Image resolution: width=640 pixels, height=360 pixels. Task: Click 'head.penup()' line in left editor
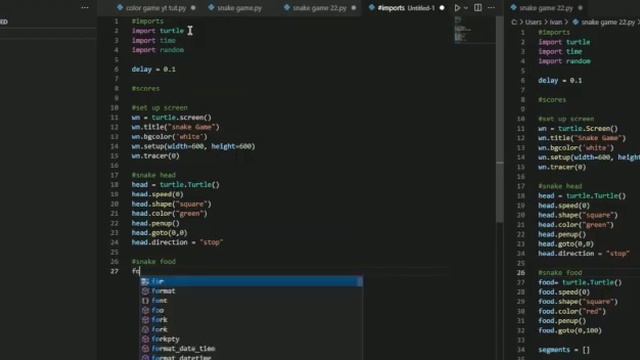coord(155,223)
